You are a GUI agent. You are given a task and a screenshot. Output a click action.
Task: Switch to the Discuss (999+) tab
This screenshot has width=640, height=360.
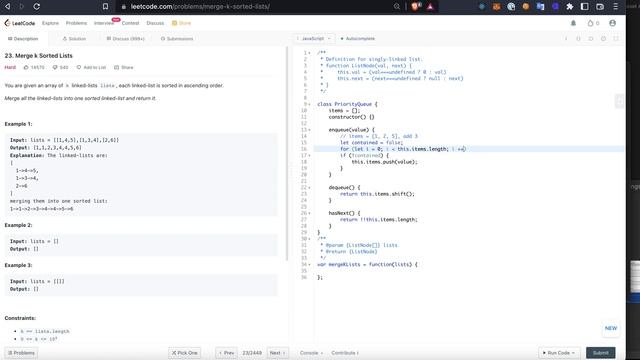coord(126,39)
